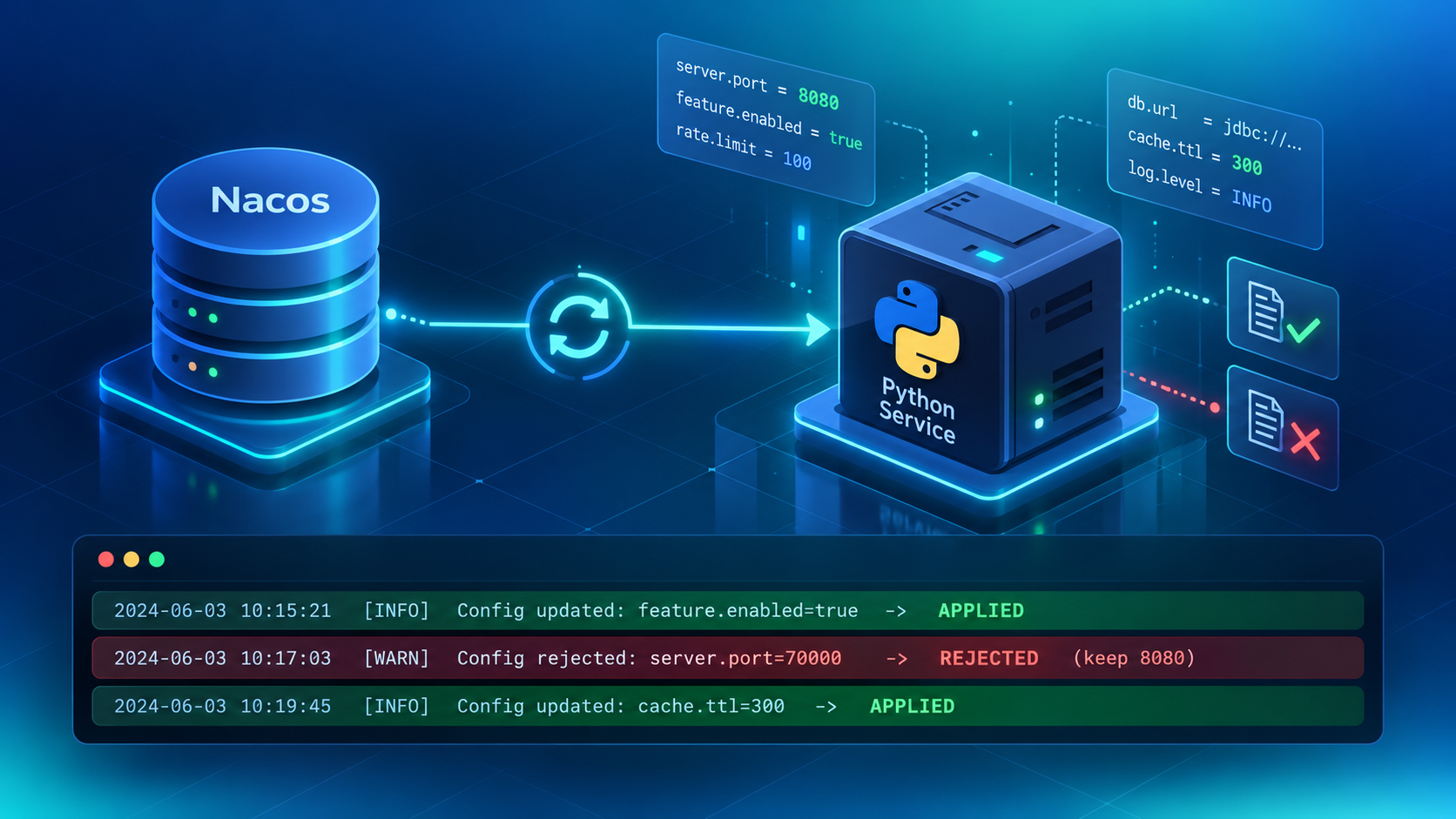Click APPLIED status on feature.enabled log line
The height and width of the screenshot is (819, 1456).
coord(981,611)
